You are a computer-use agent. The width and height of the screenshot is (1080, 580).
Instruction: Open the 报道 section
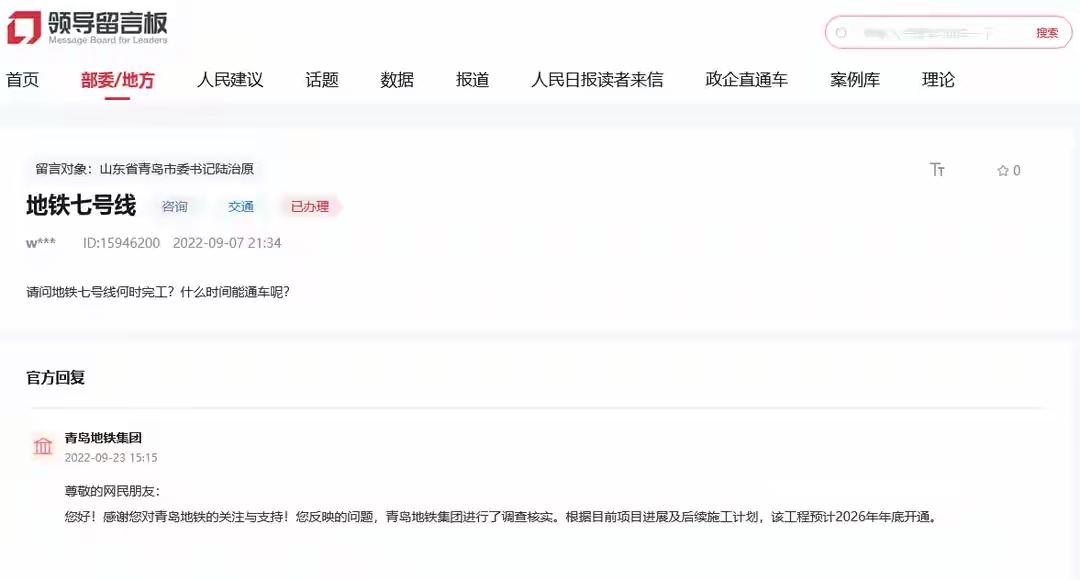471,79
